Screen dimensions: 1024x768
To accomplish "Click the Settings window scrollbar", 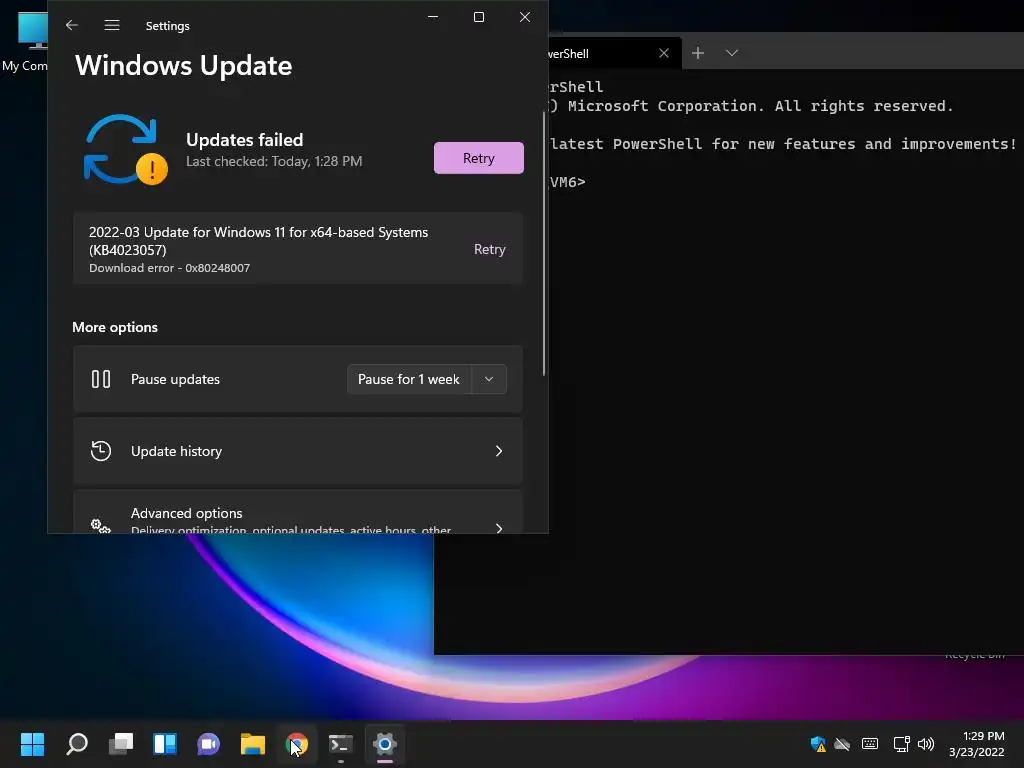I will click(543, 244).
